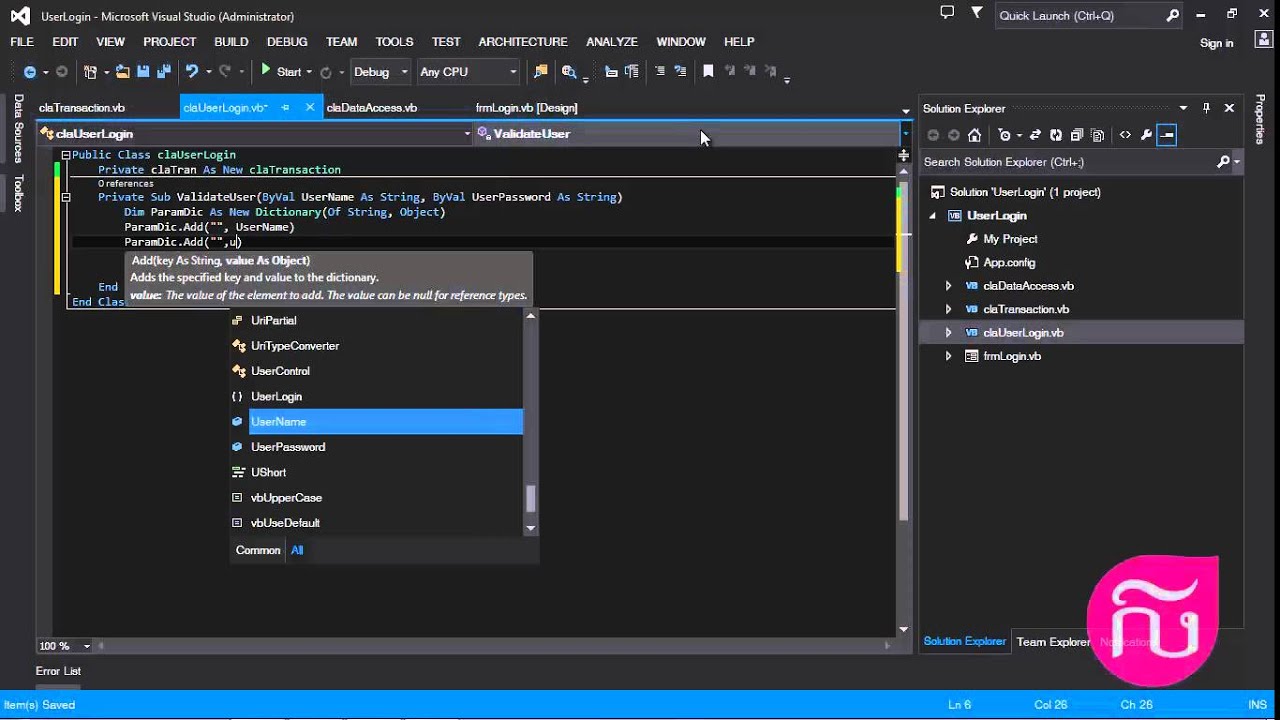This screenshot has height=720, width=1280.
Task: Expand the claTransaction.vb tree node
Action: [948, 309]
